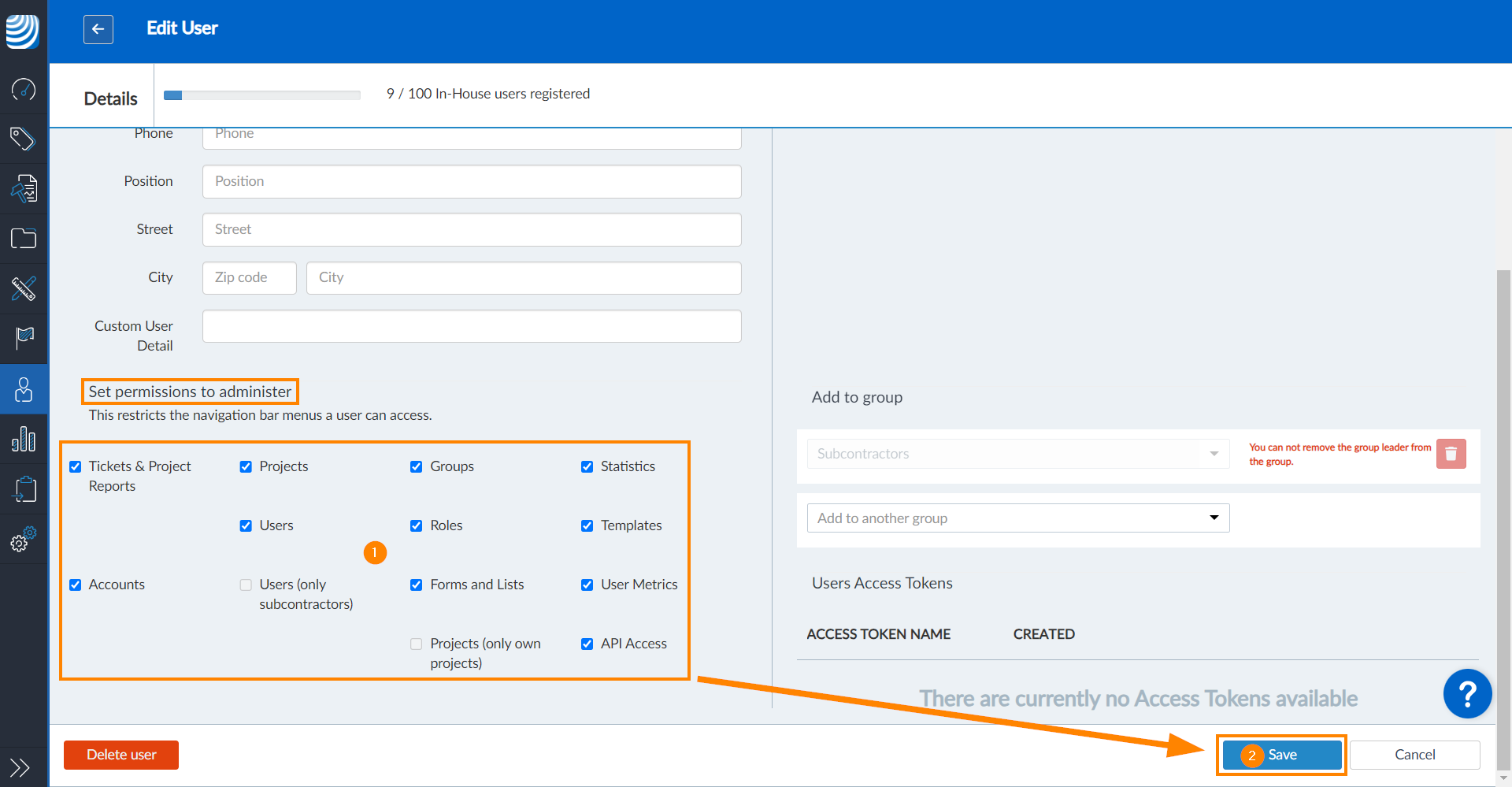Open the projects folder sidebar icon

click(x=24, y=238)
